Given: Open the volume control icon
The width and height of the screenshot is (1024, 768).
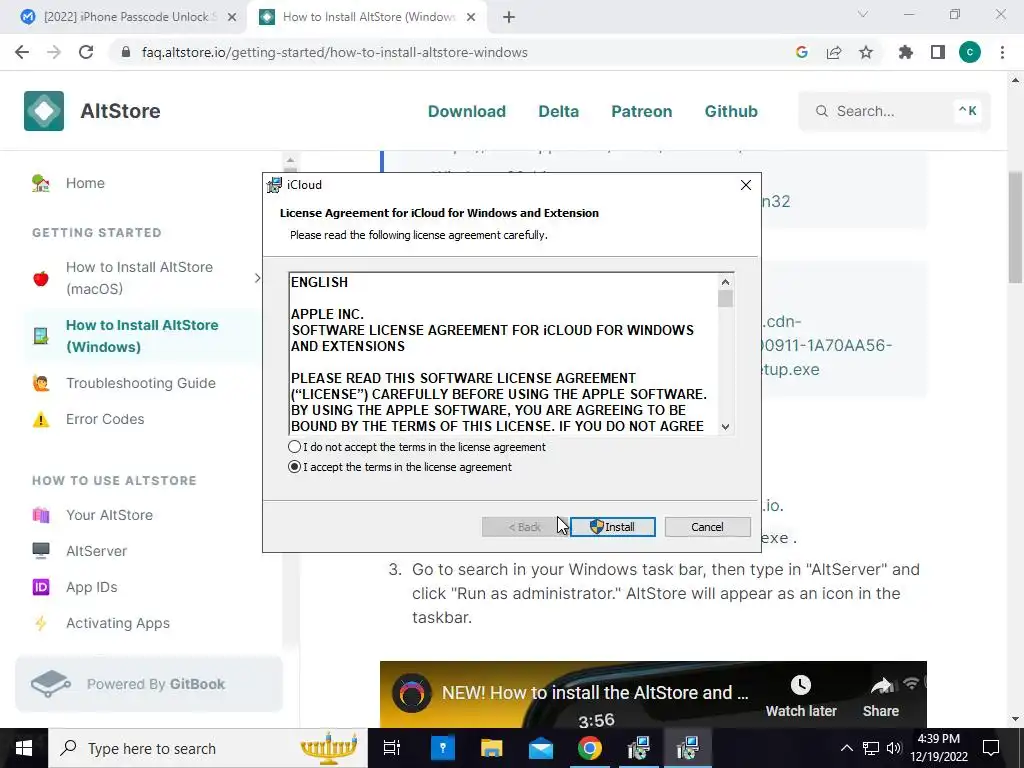Looking at the screenshot, I should (893, 748).
